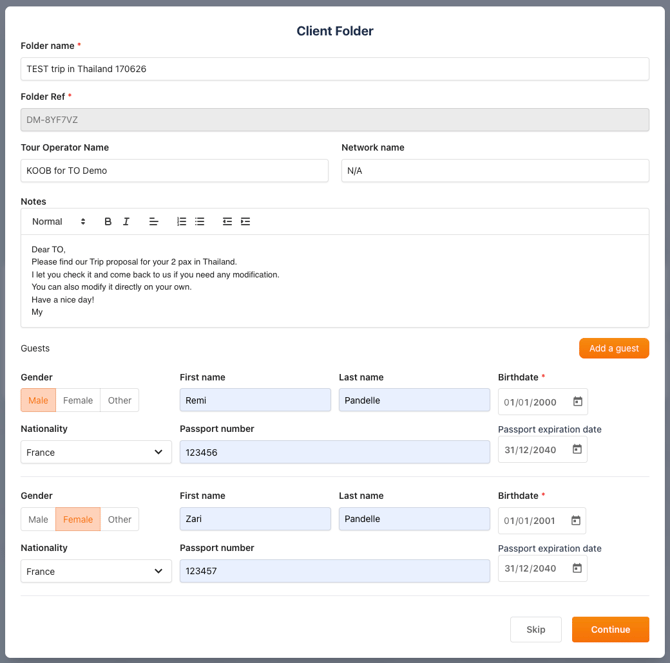Edit passport number 123457 field
This screenshot has width=670, height=663.
(x=335, y=571)
